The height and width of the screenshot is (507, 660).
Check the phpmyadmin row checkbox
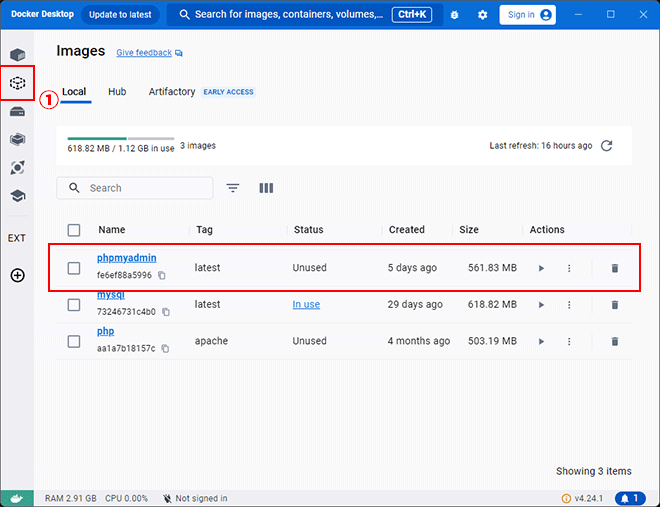tap(74, 268)
